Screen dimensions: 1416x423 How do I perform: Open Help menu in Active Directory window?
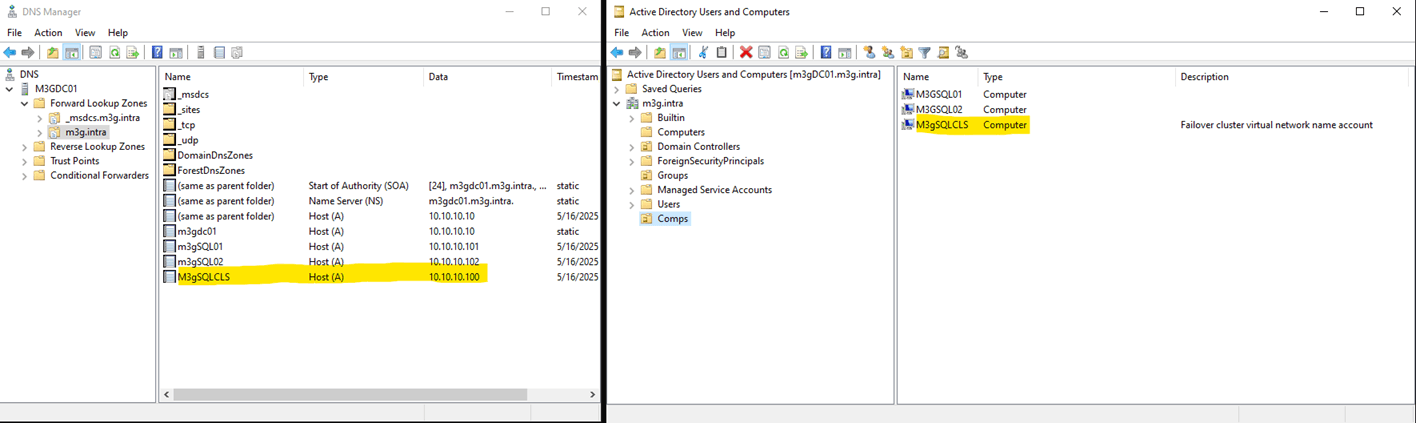coord(725,33)
